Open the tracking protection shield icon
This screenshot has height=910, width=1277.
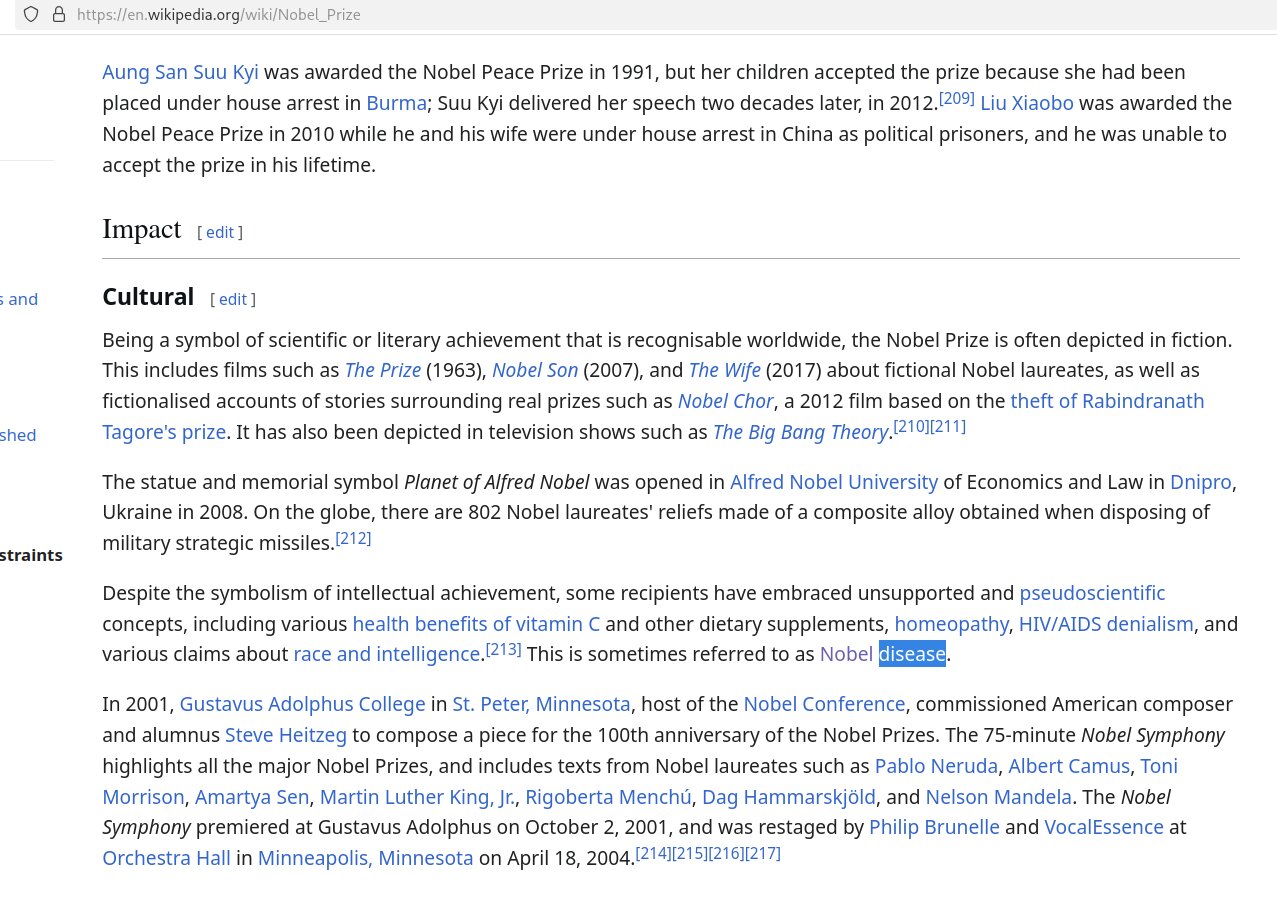click(x=31, y=14)
